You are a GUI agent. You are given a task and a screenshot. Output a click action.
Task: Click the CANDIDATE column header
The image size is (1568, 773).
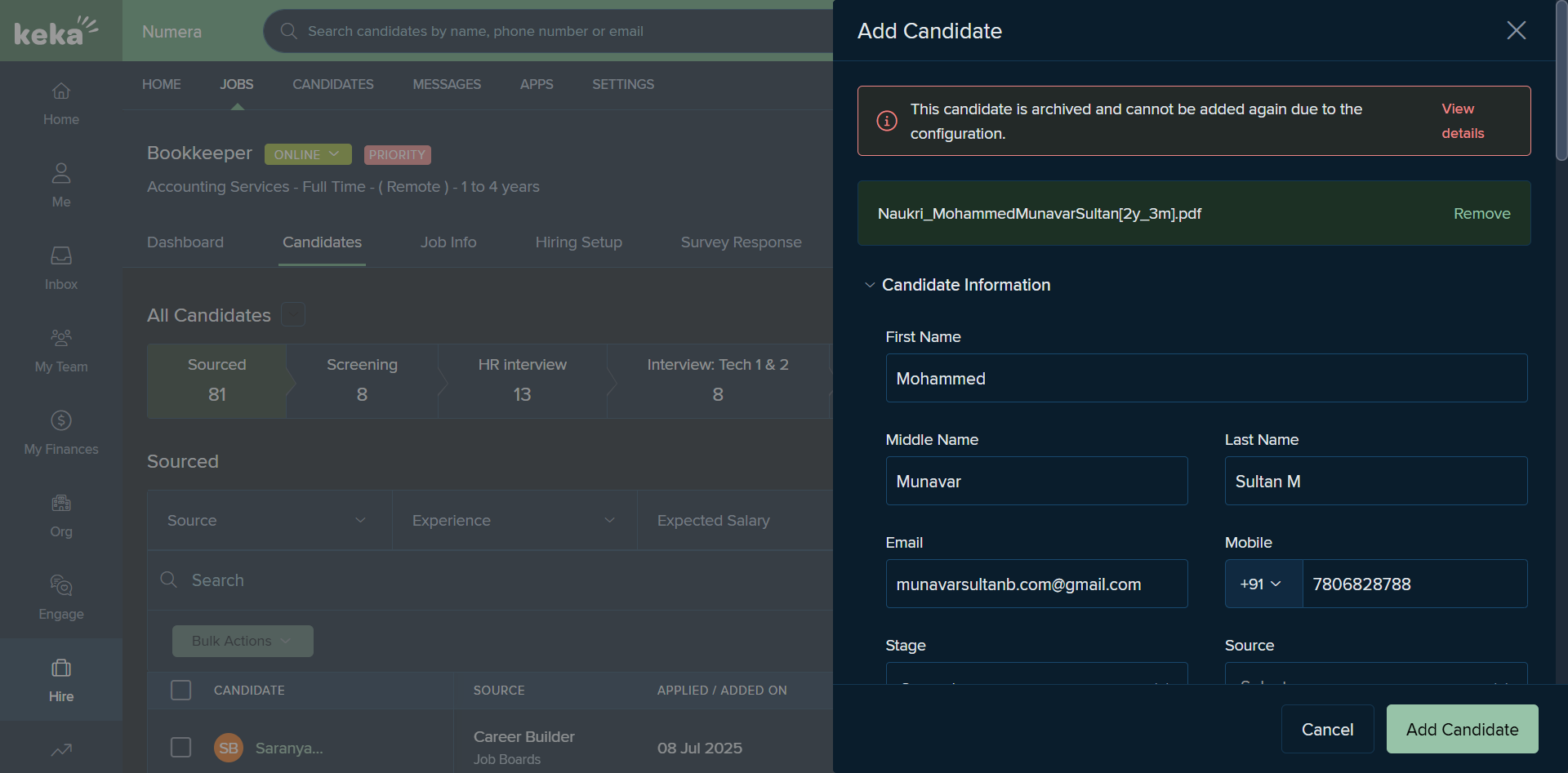point(249,690)
